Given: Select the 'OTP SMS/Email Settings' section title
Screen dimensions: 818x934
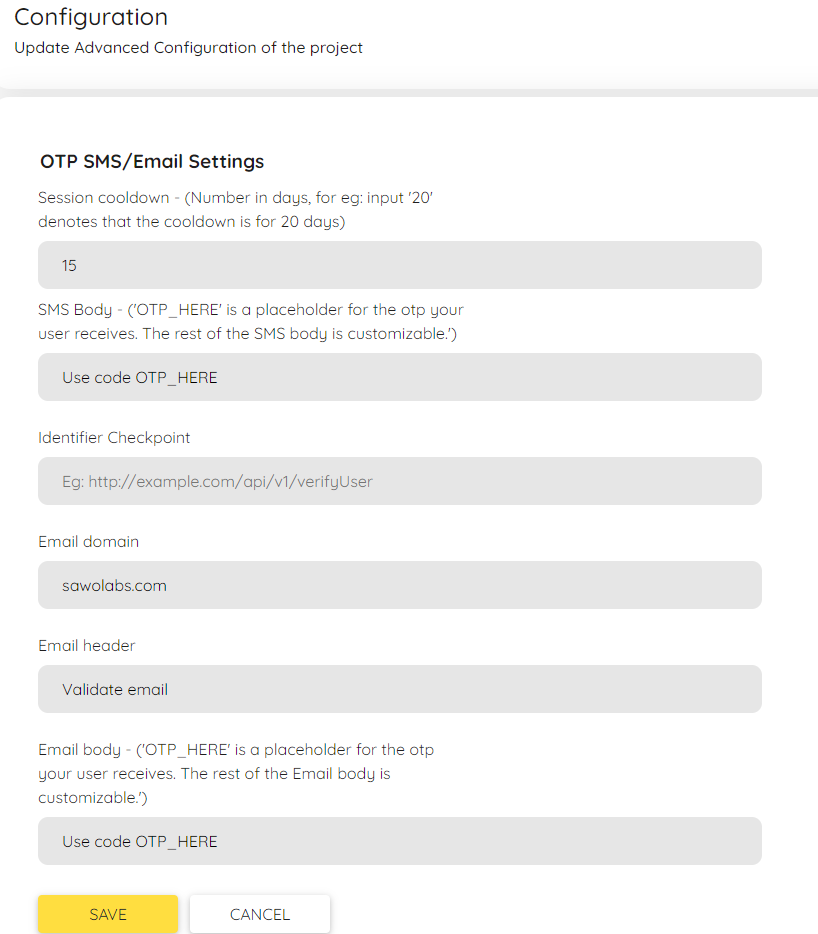Looking at the screenshot, I should tap(152, 161).
